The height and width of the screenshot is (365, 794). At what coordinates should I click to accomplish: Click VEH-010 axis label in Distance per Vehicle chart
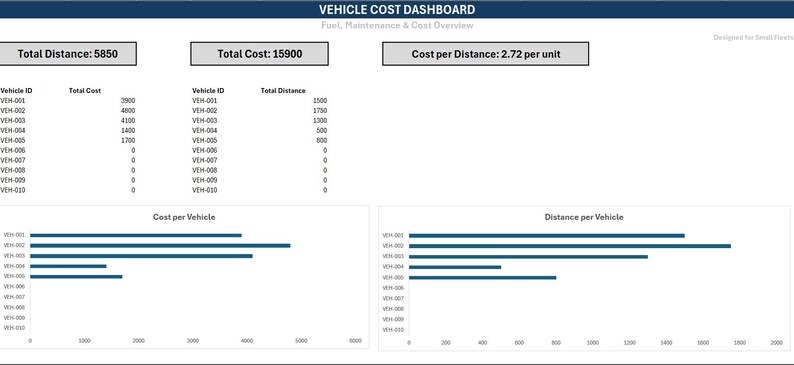pyautogui.click(x=393, y=330)
